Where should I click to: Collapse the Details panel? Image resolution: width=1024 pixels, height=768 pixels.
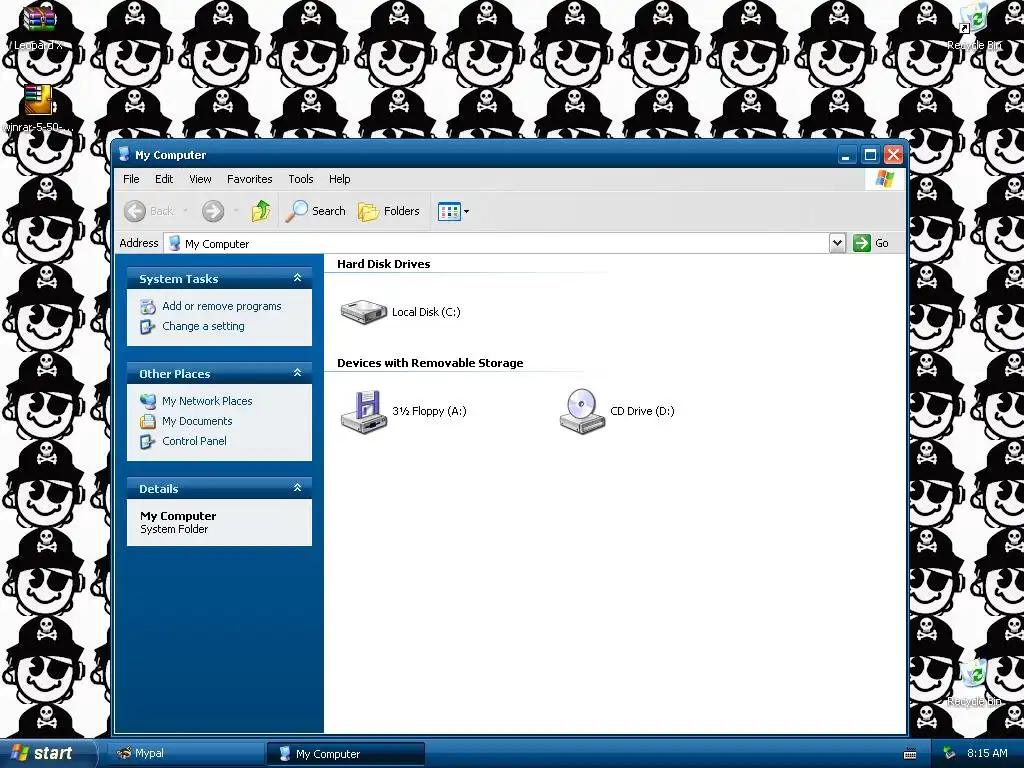[297, 488]
